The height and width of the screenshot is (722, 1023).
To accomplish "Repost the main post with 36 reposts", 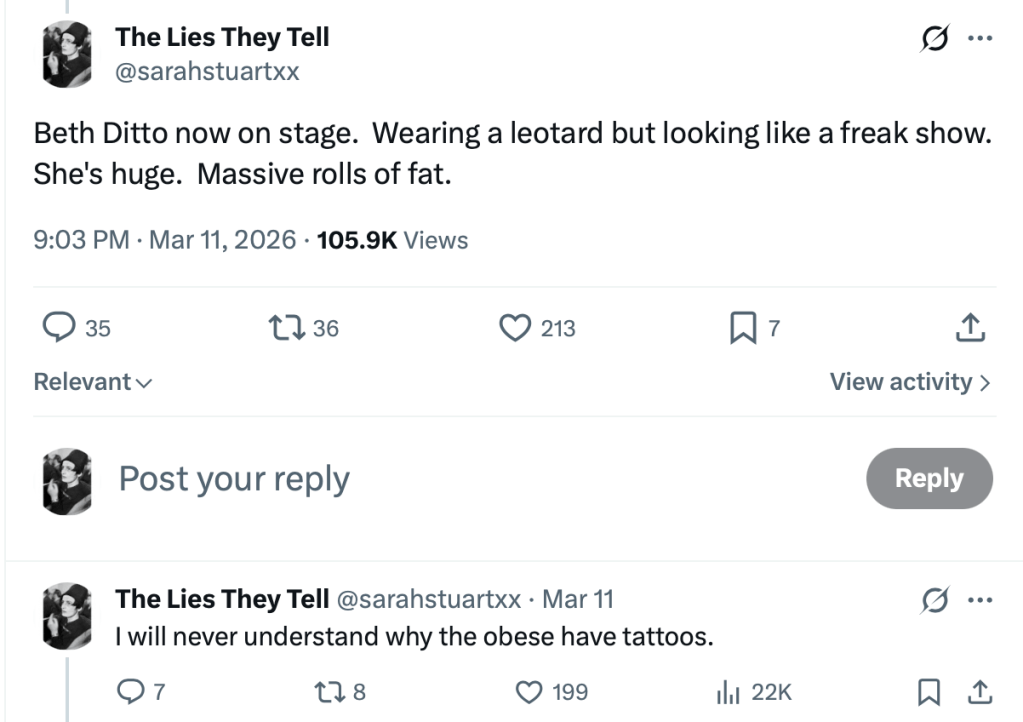I will point(287,327).
